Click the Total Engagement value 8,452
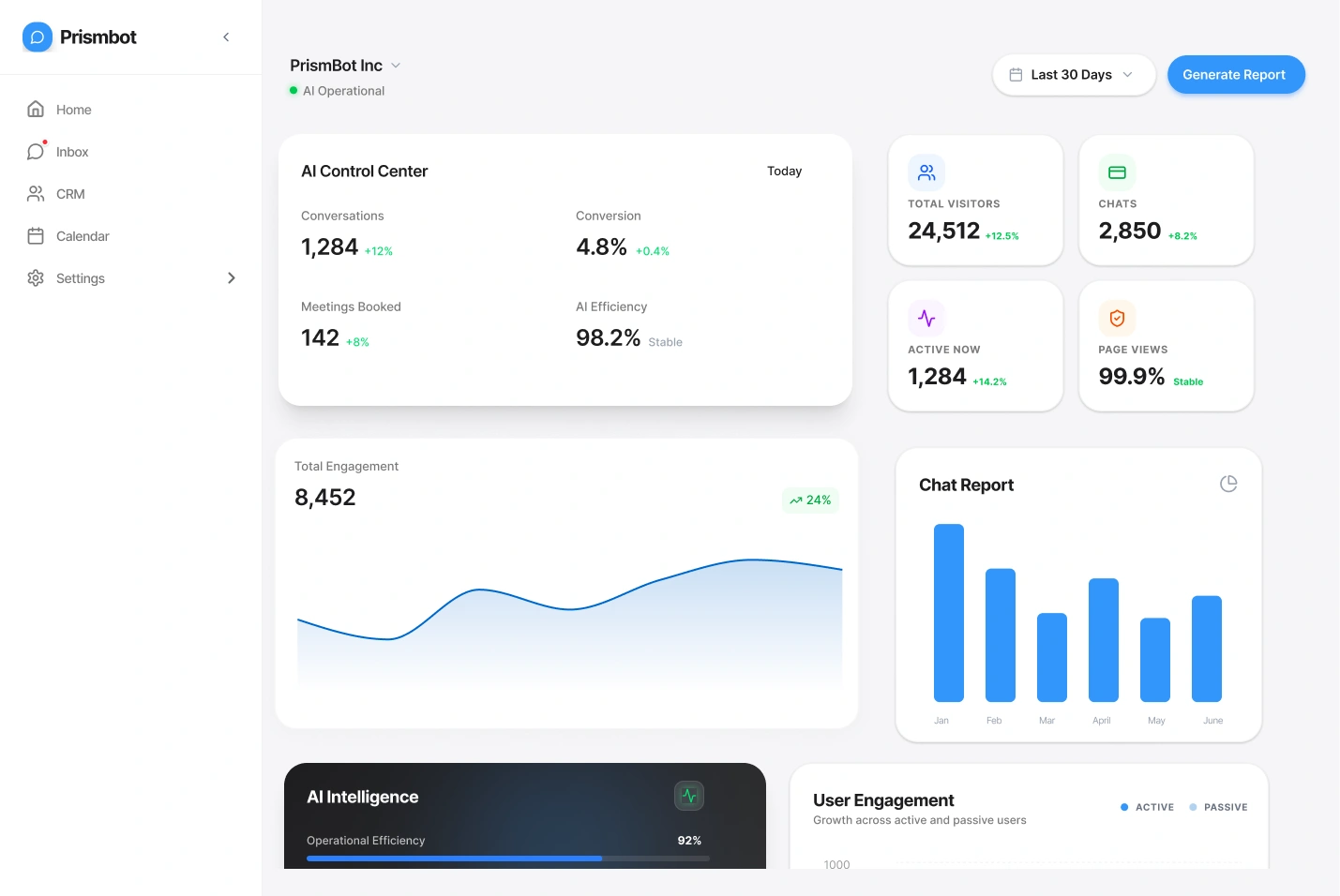This screenshot has width=1340, height=896. pyautogui.click(x=325, y=497)
